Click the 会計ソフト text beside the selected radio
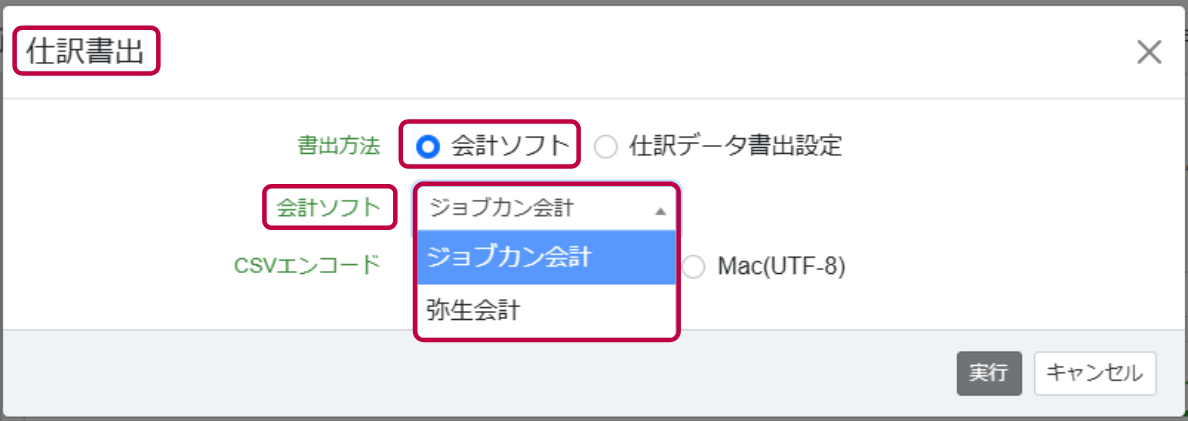The width and height of the screenshot is (1188, 421). pyautogui.click(x=509, y=145)
